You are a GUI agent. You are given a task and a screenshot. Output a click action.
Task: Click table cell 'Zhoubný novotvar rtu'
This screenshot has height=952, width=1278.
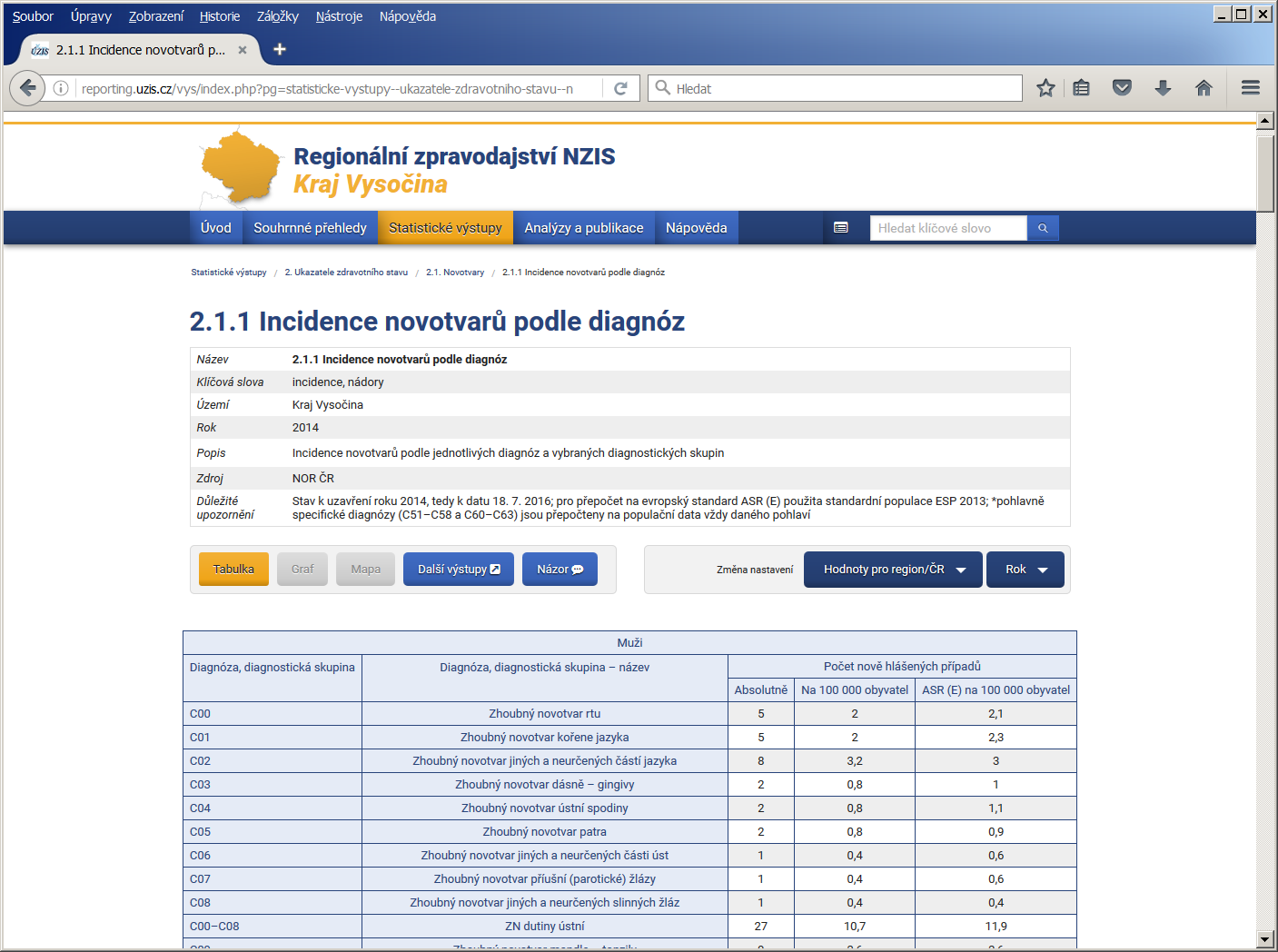coord(545,714)
